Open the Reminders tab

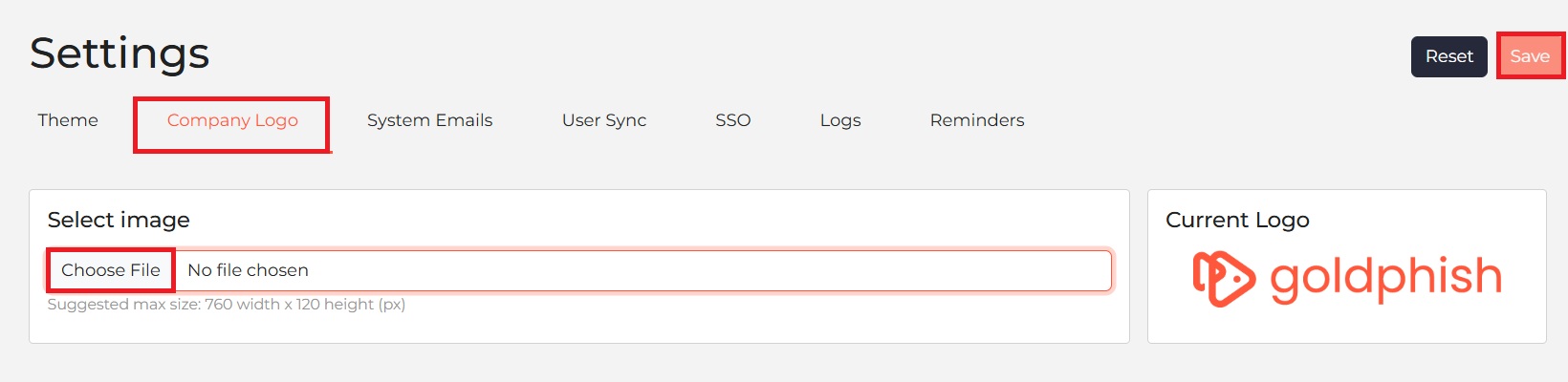pyautogui.click(x=977, y=120)
